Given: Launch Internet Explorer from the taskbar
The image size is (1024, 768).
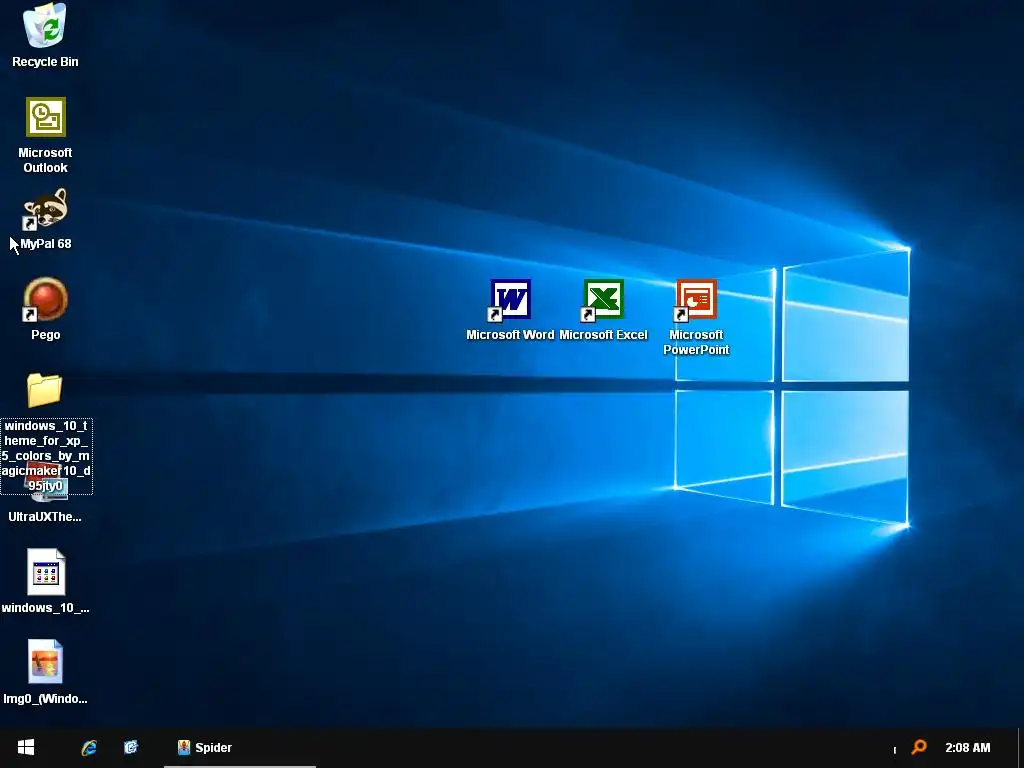Looking at the screenshot, I should point(89,748).
